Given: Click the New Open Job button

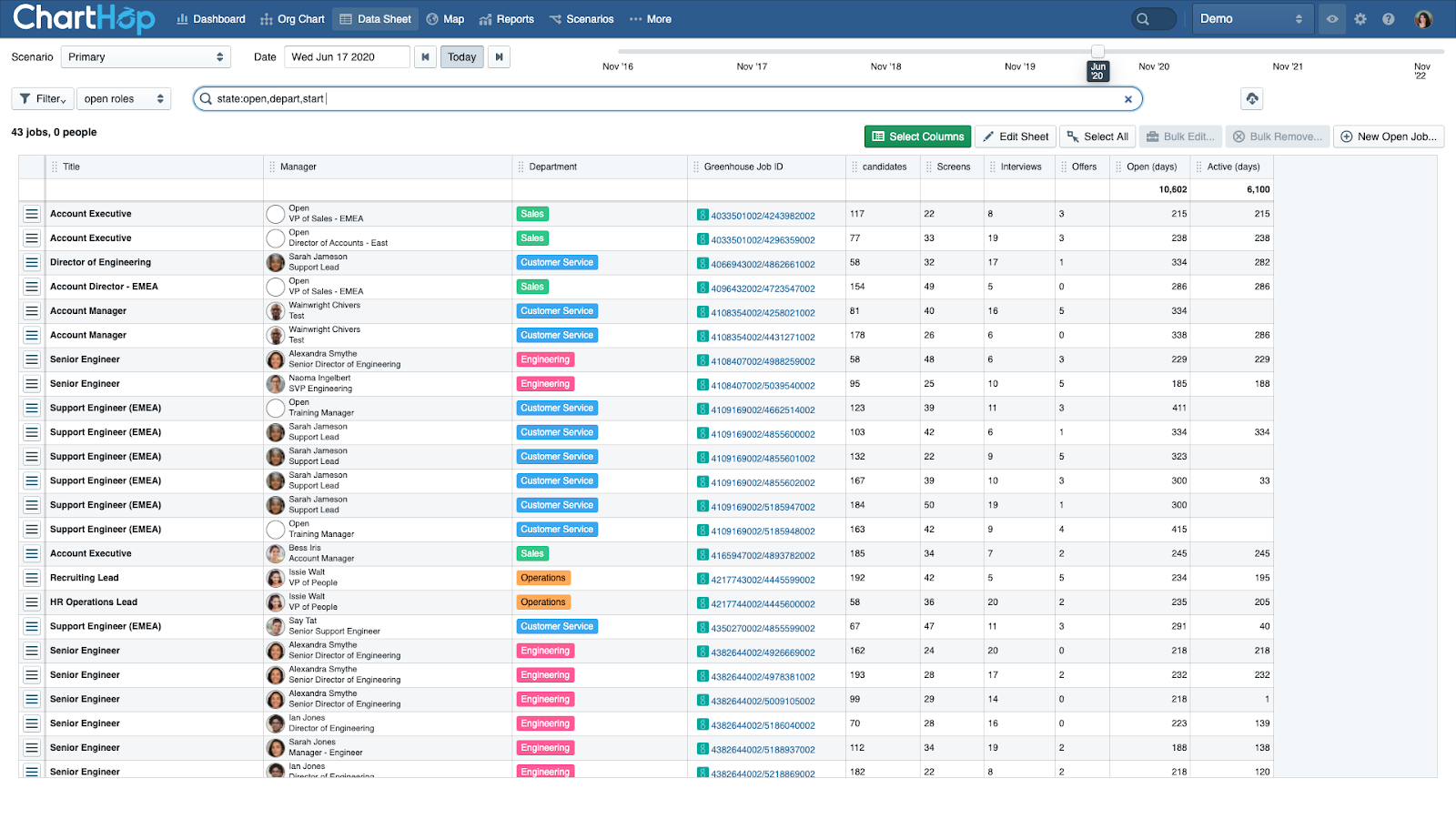Looking at the screenshot, I should (x=1389, y=136).
